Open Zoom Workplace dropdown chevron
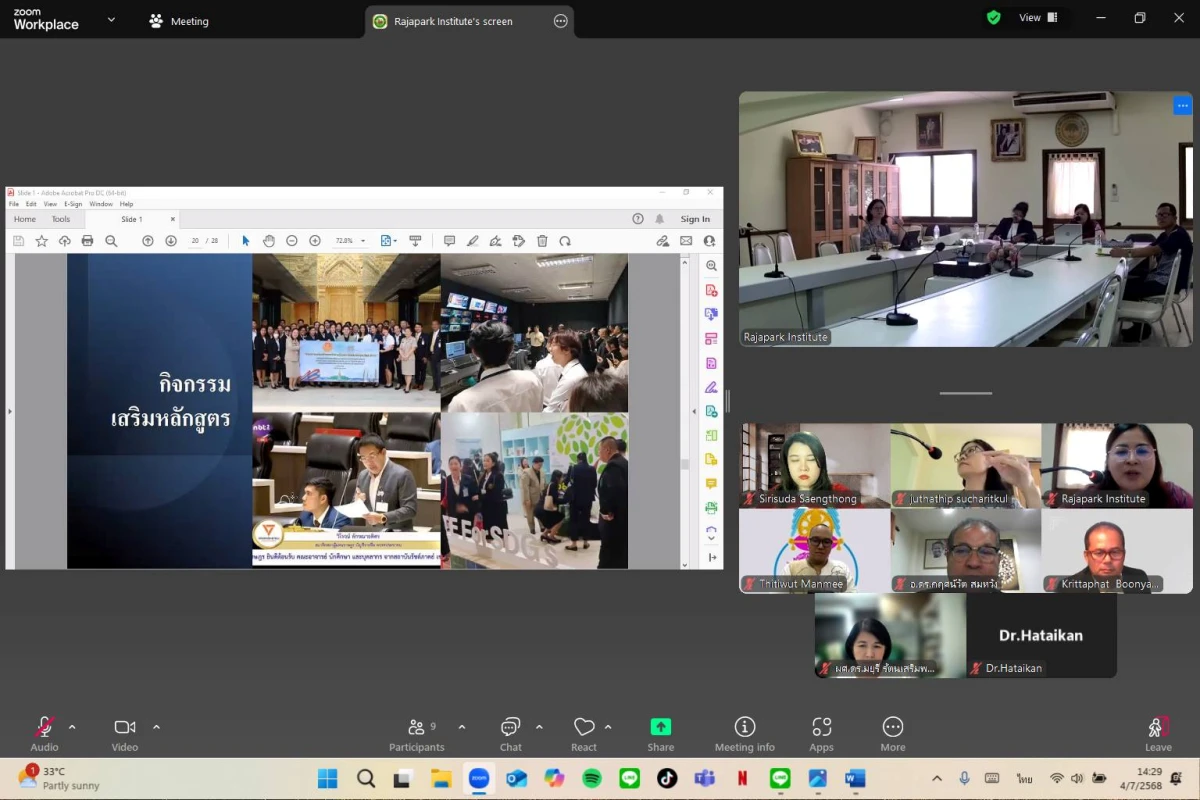 pos(111,20)
